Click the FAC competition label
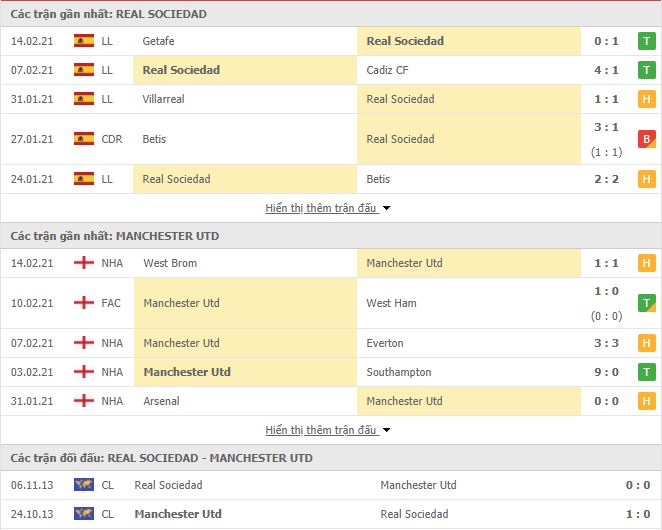This screenshot has height=530, width=662. 111,303
